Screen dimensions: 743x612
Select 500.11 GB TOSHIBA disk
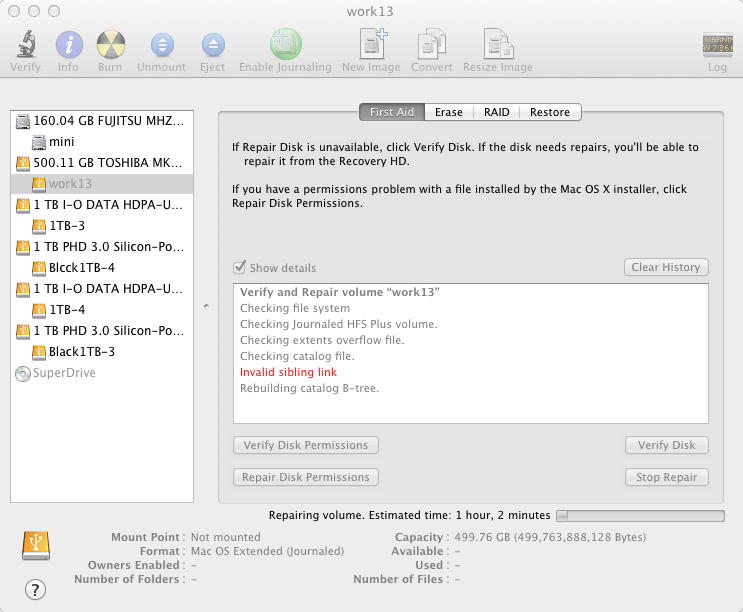(102, 162)
